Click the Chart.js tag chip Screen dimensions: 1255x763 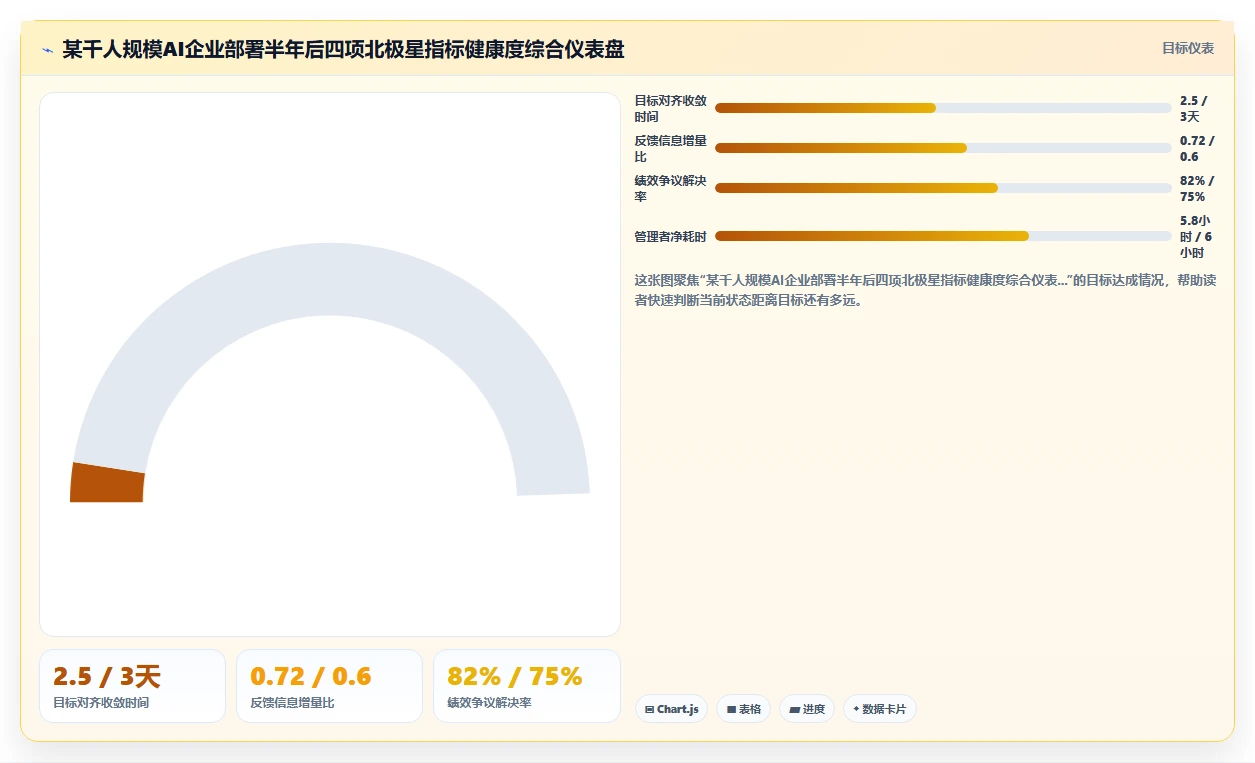[672, 709]
